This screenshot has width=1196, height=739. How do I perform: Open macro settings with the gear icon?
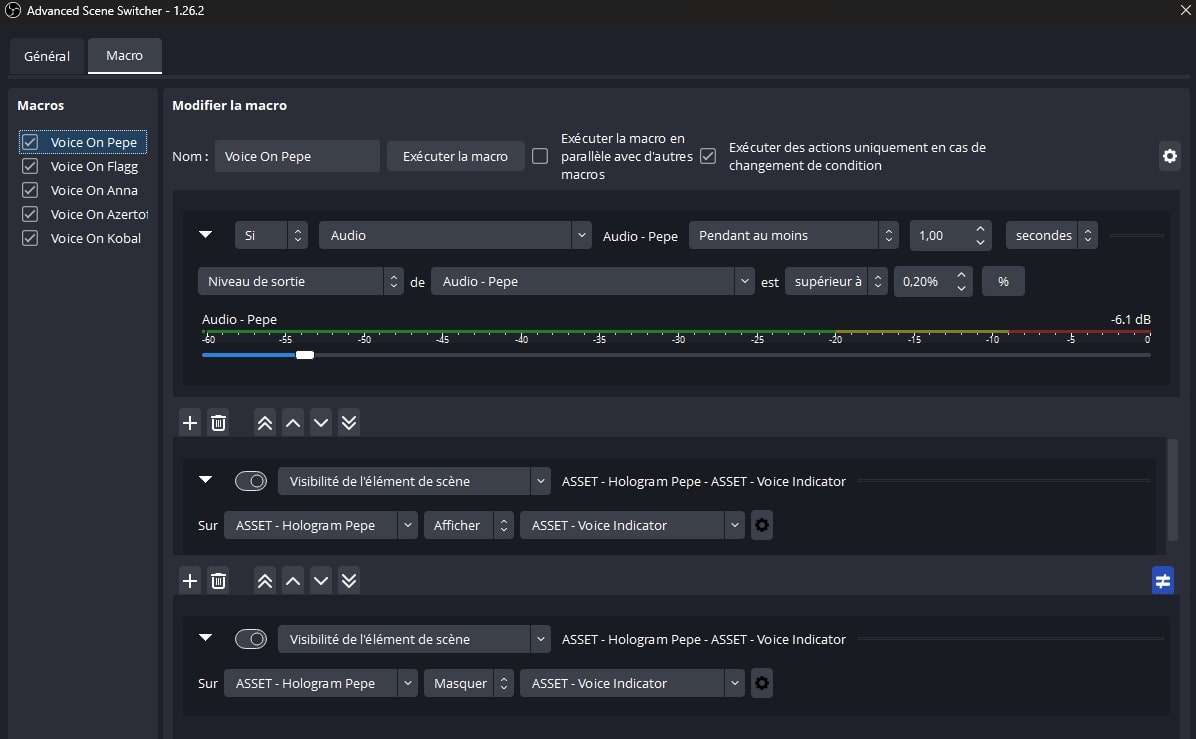pos(1169,156)
